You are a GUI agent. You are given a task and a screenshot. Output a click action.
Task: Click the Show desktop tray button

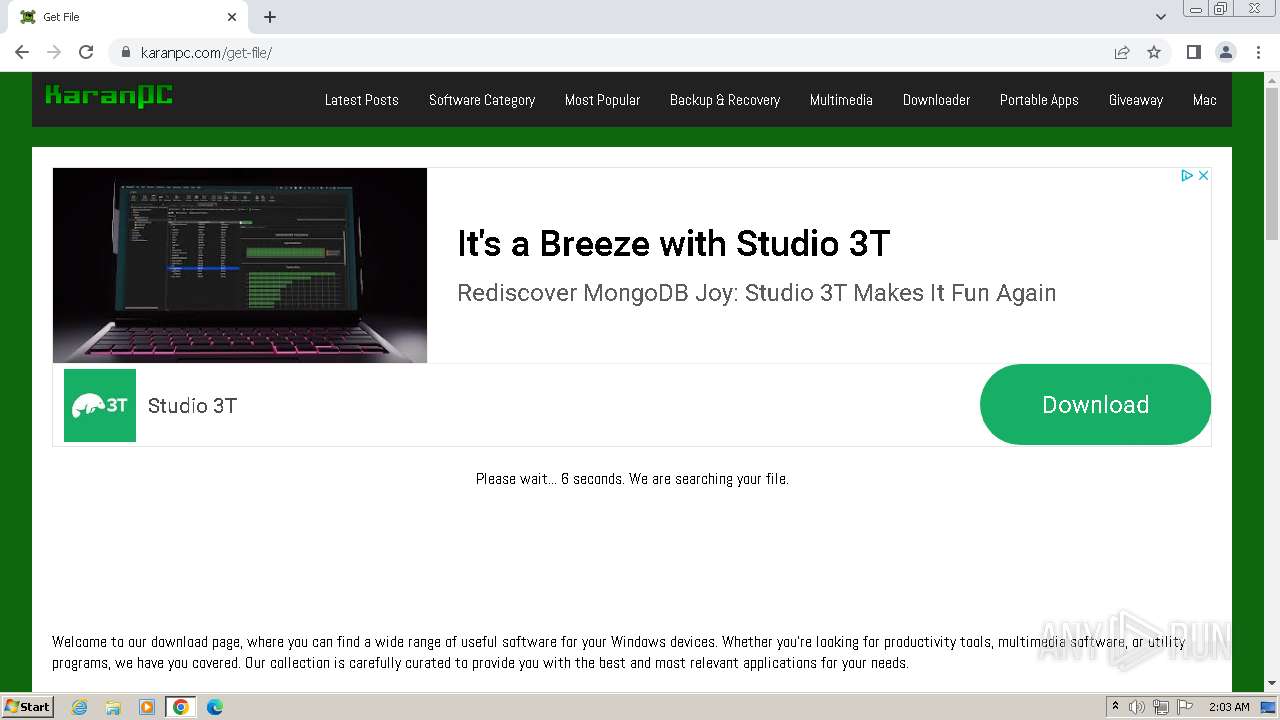[x=1269, y=707]
